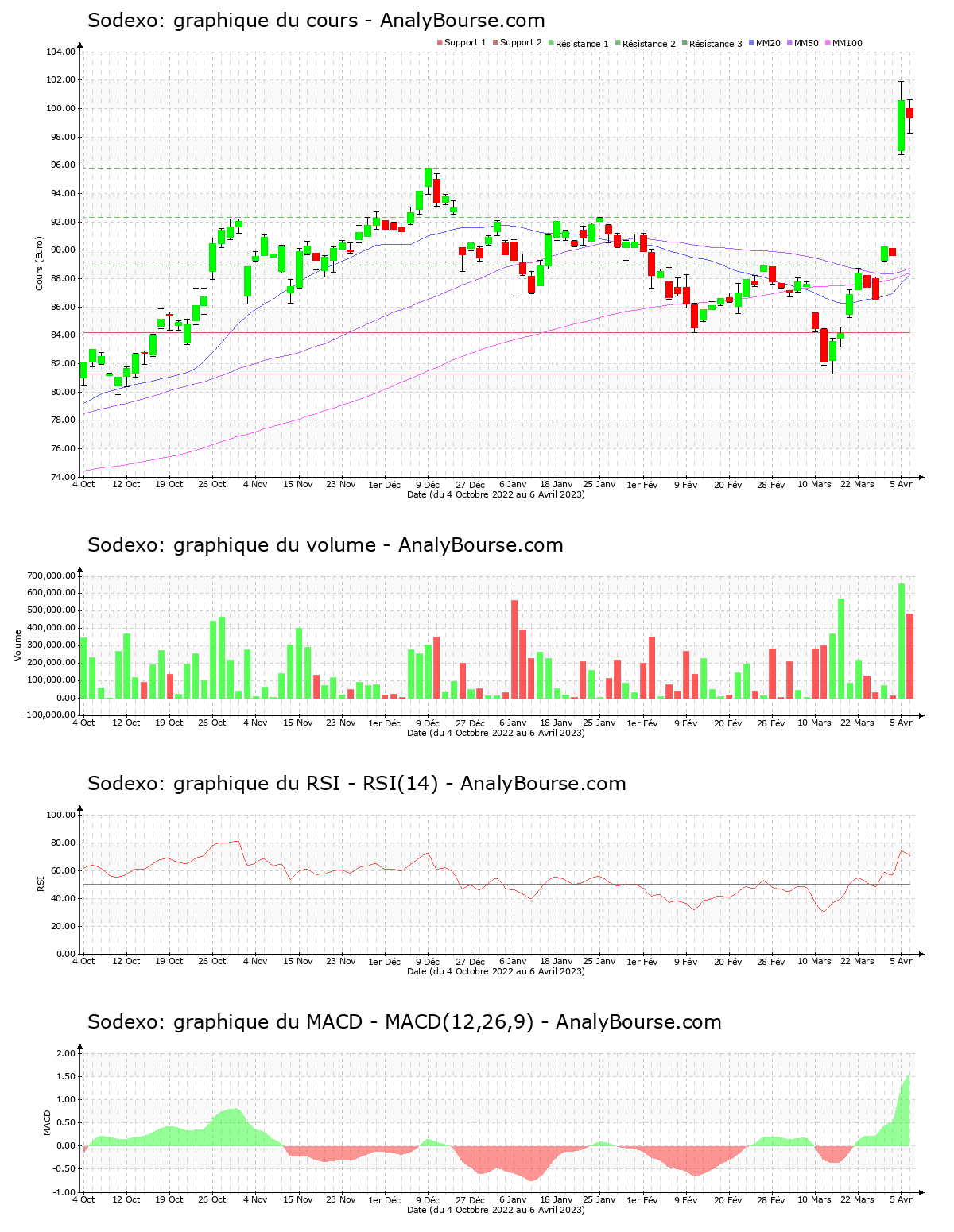Click the 2.00 value on MACD axis
The image size is (954, 1232).
(x=67, y=1053)
